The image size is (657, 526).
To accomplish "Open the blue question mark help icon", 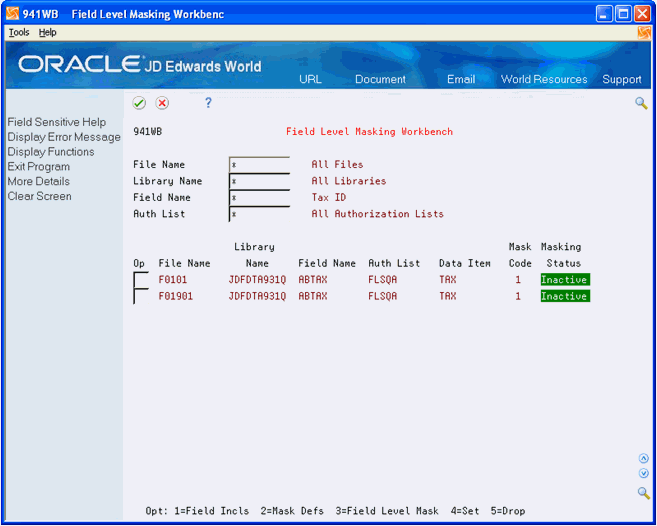I will coord(208,103).
